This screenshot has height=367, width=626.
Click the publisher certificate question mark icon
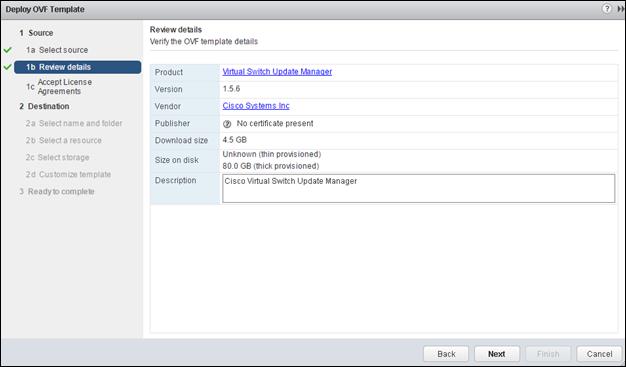click(x=227, y=124)
